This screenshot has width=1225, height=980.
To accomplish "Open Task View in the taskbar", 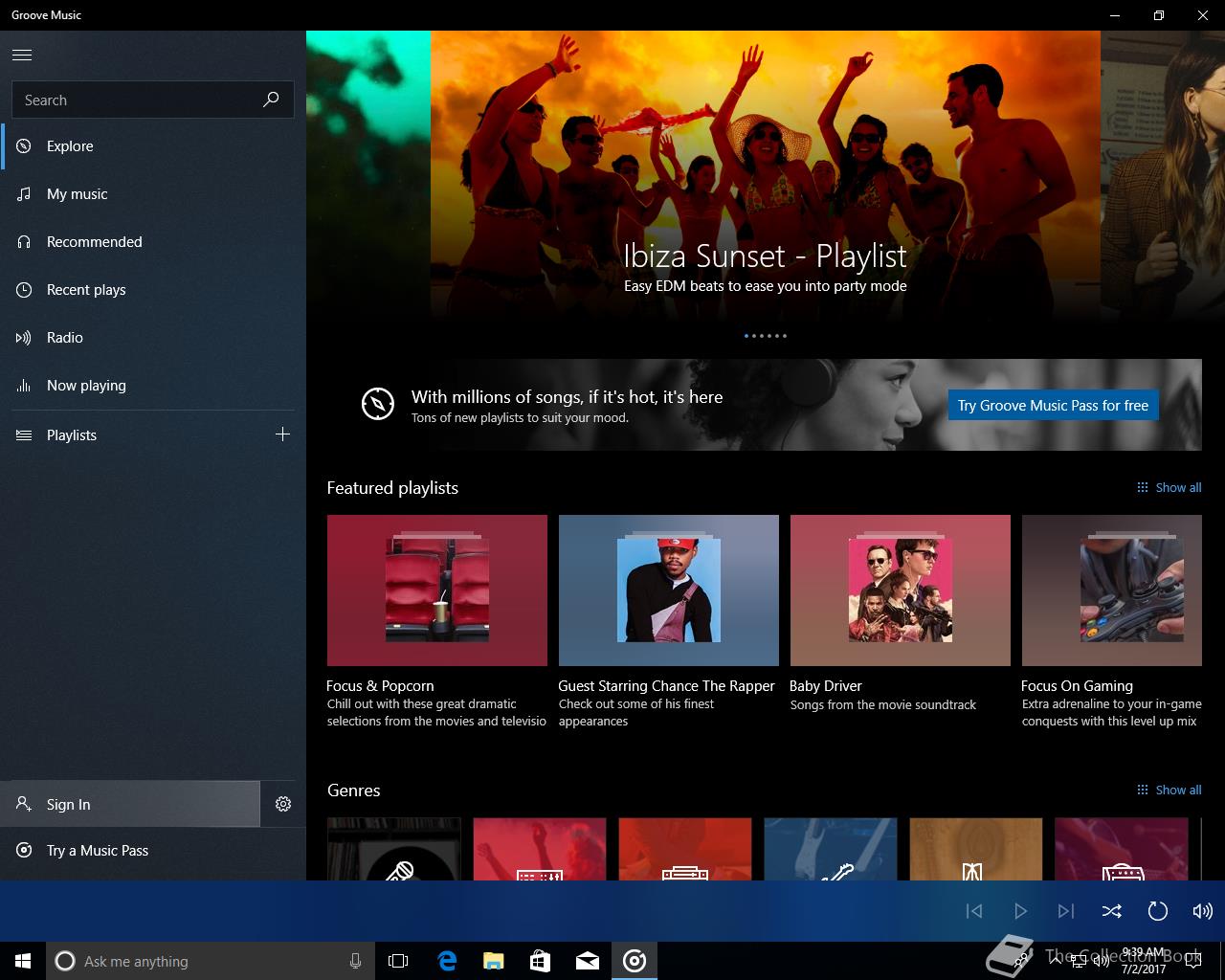I will [x=398, y=961].
